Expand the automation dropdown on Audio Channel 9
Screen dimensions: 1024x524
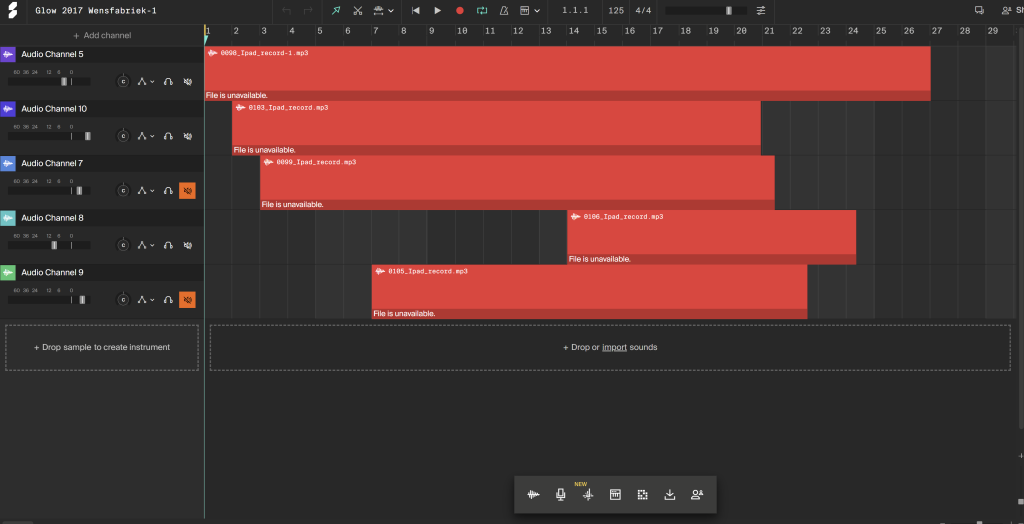145,299
